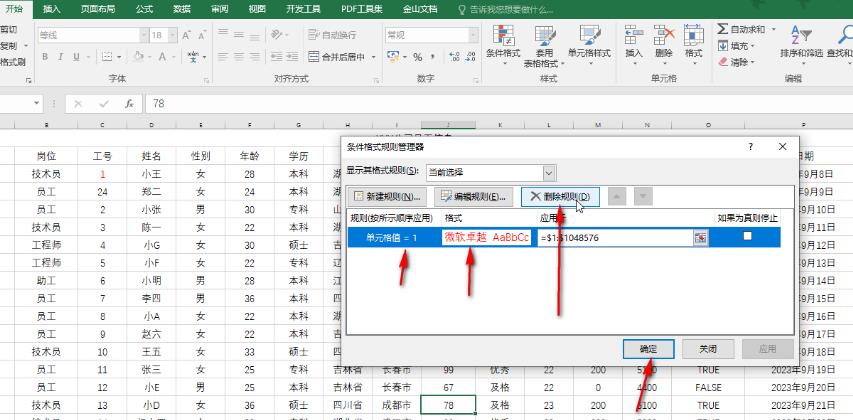Open the 条件格式 conditional formatting menu
This screenshot has height=420, width=853.
pos(503,44)
